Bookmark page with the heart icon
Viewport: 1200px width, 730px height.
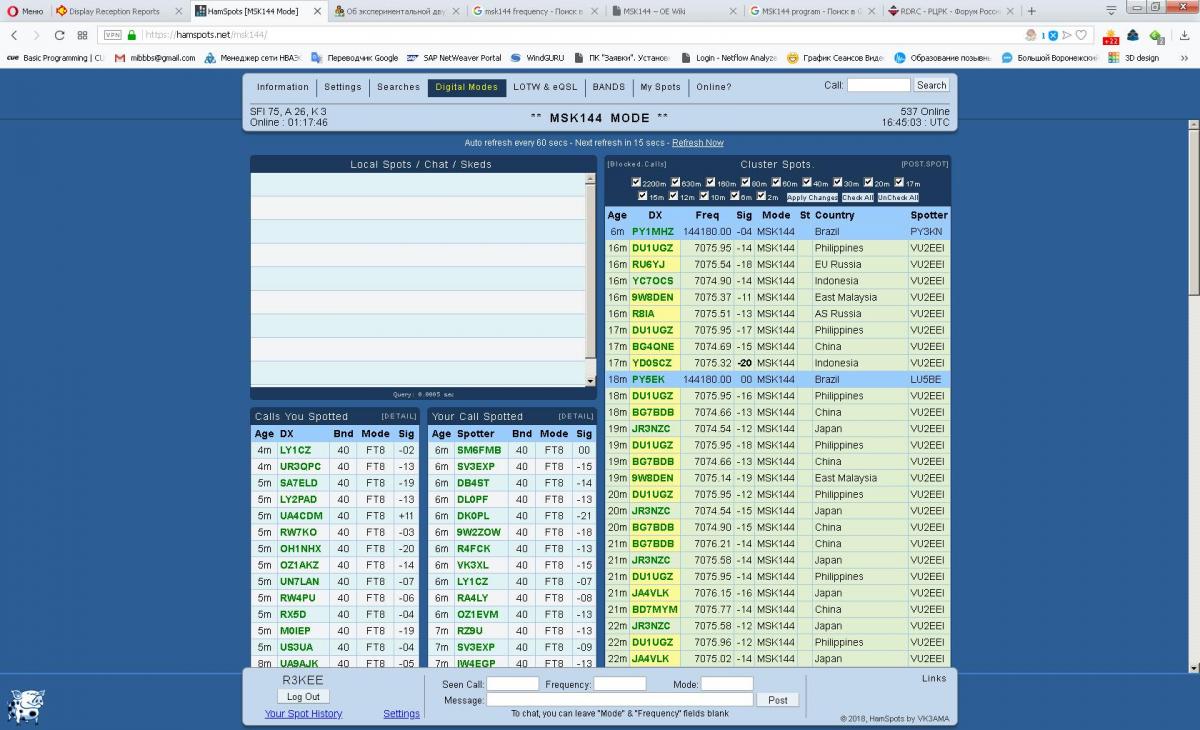click(1081, 35)
